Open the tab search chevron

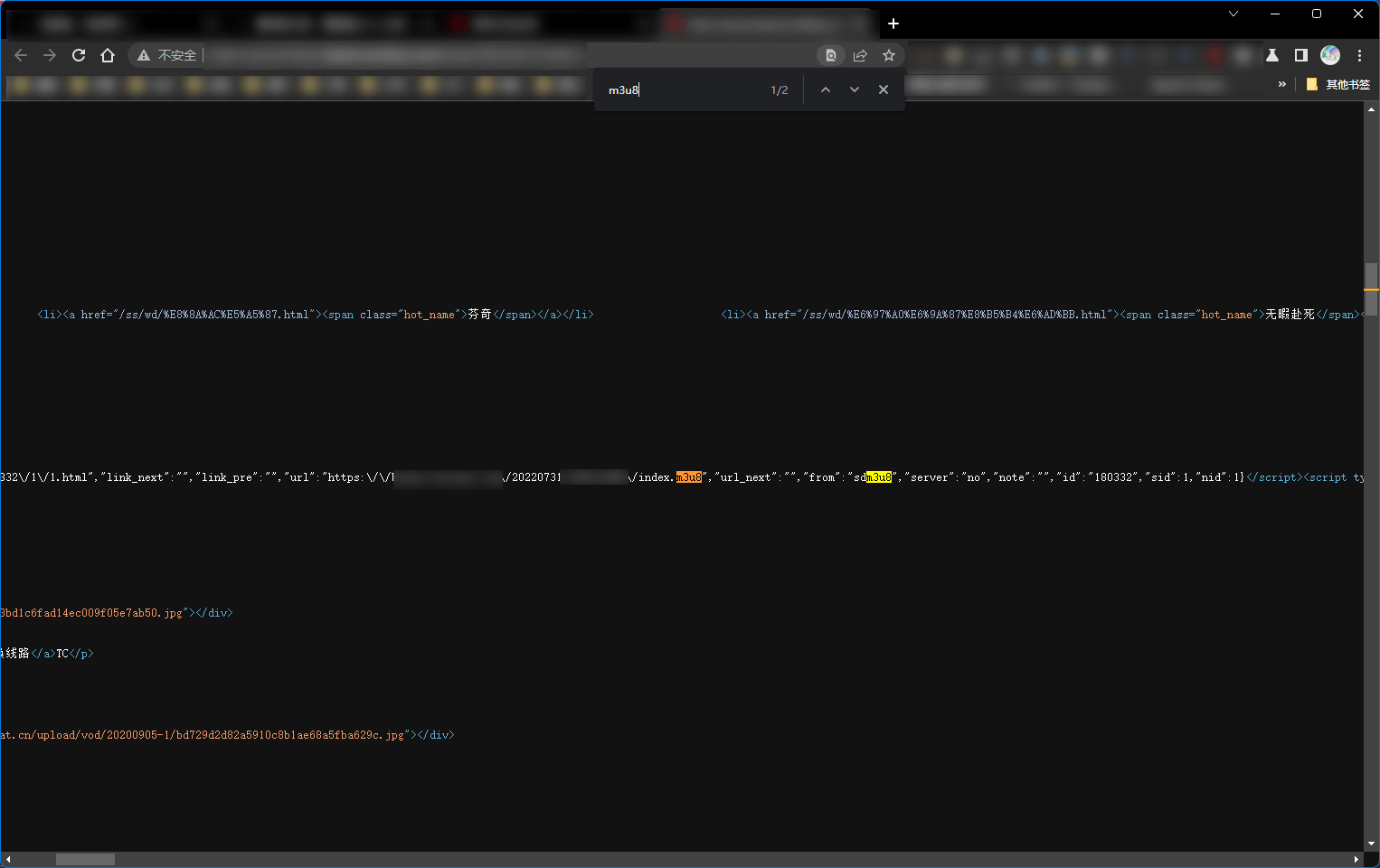1233,14
